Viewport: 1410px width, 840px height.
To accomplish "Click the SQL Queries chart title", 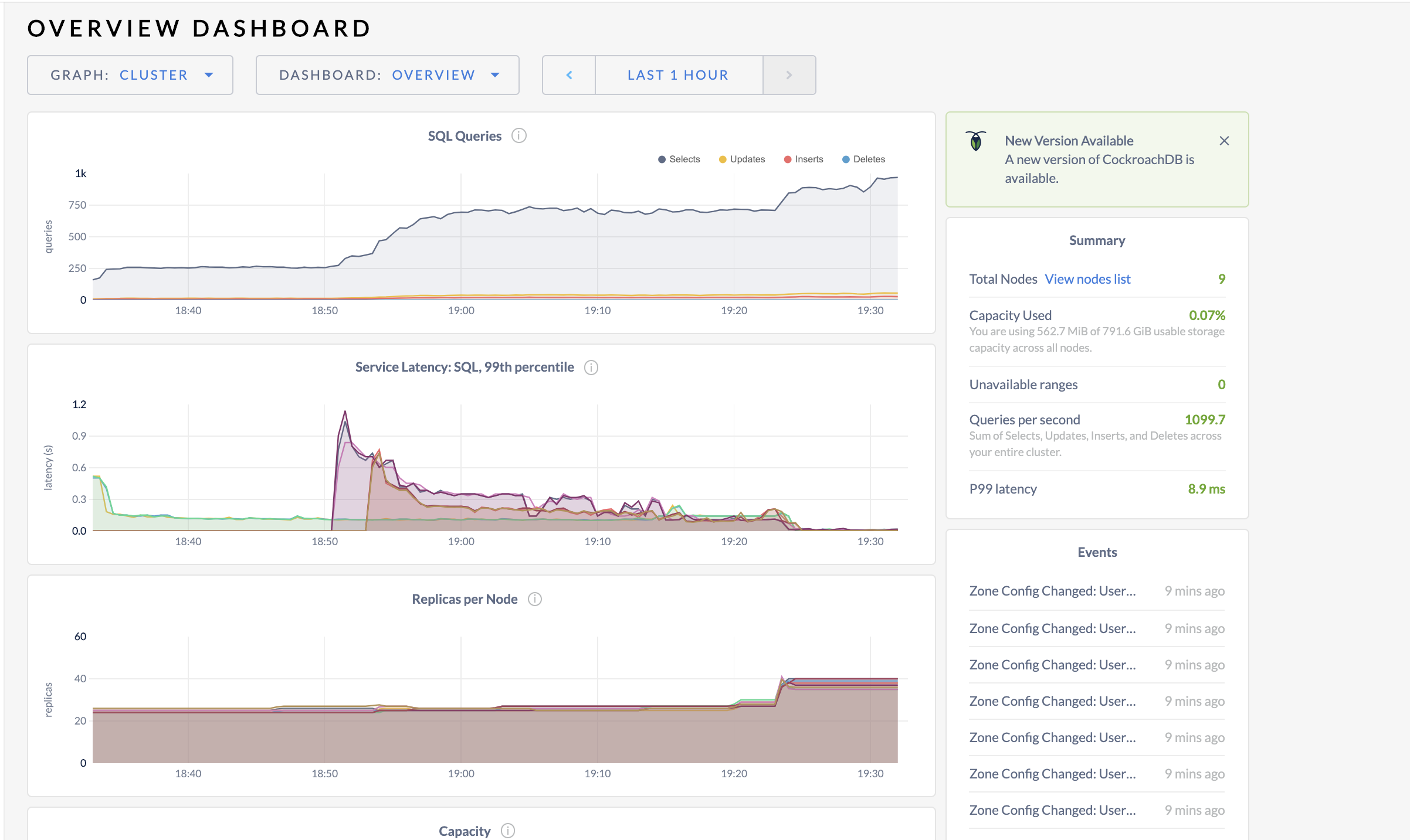I will 465,136.
